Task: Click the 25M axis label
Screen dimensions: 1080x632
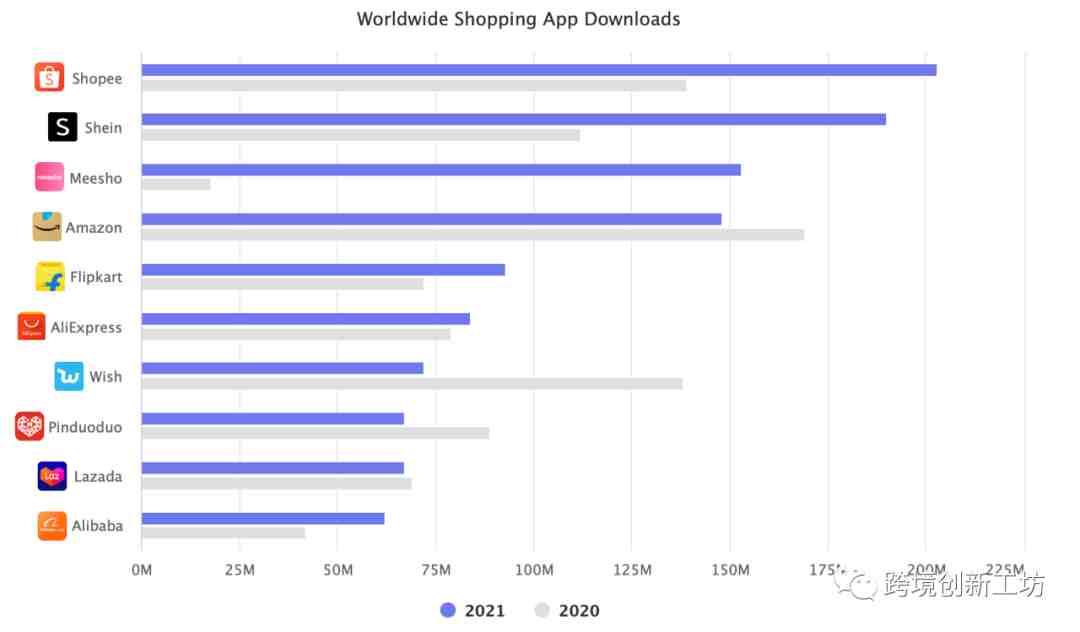Action: coord(240,570)
